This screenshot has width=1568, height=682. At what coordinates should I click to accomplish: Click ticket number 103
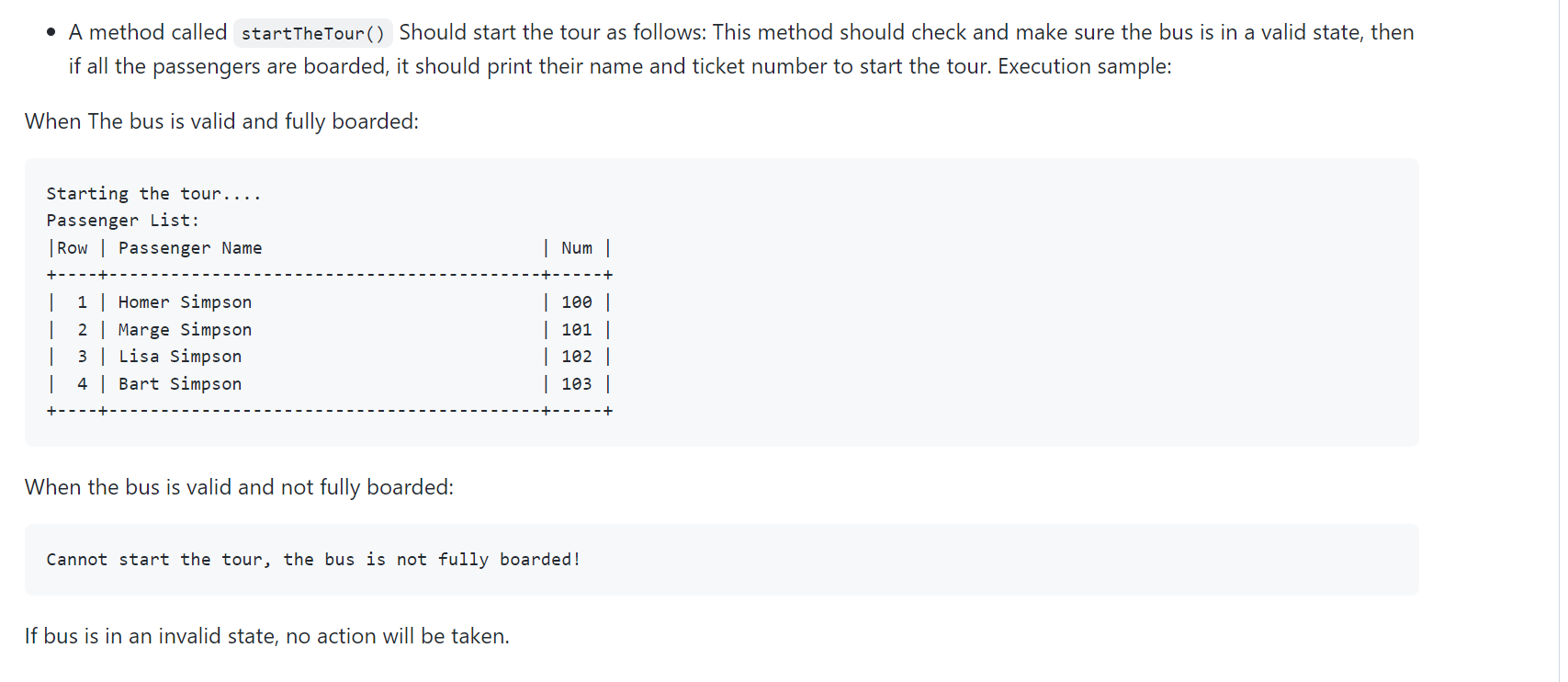point(576,384)
